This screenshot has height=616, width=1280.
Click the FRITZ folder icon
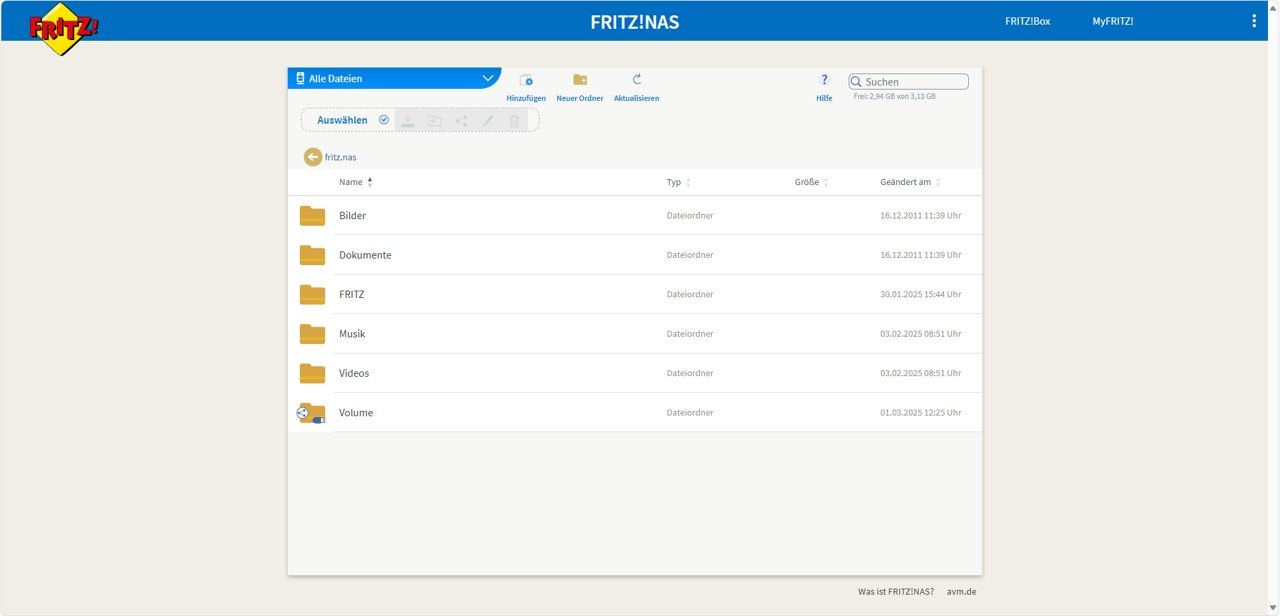pyautogui.click(x=312, y=294)
